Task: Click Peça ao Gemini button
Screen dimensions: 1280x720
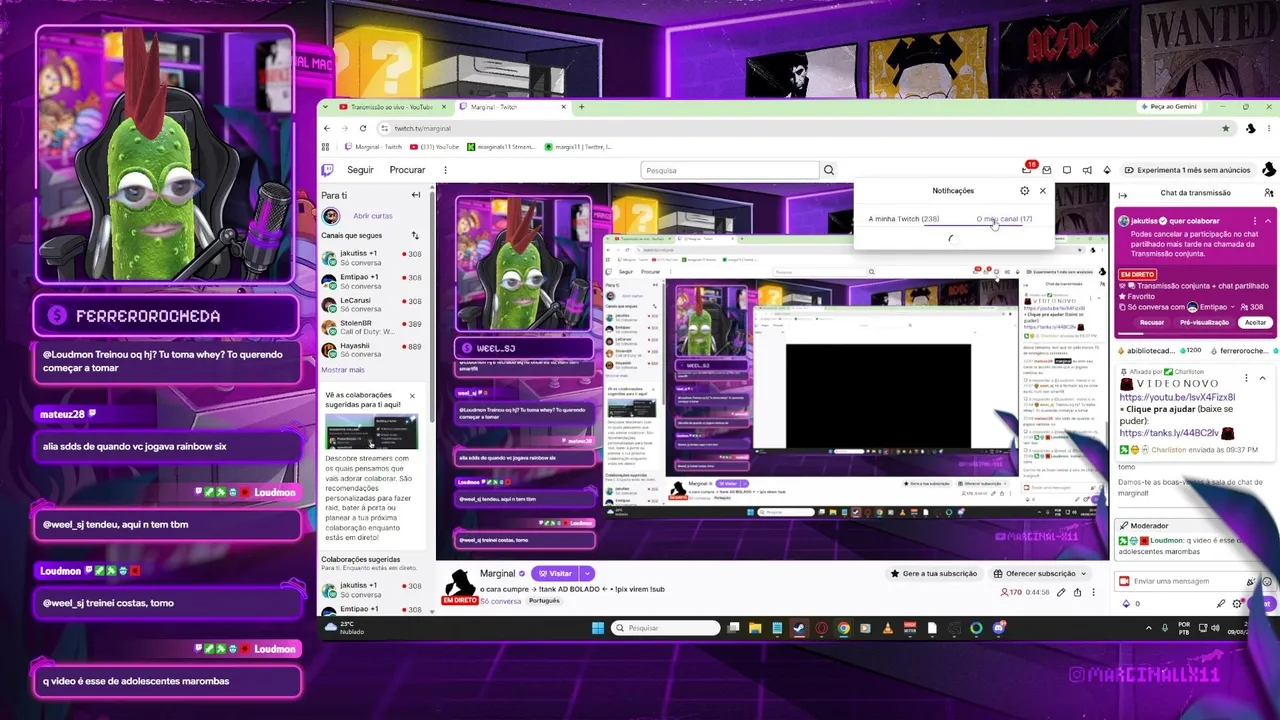Action: [1168, 107]
